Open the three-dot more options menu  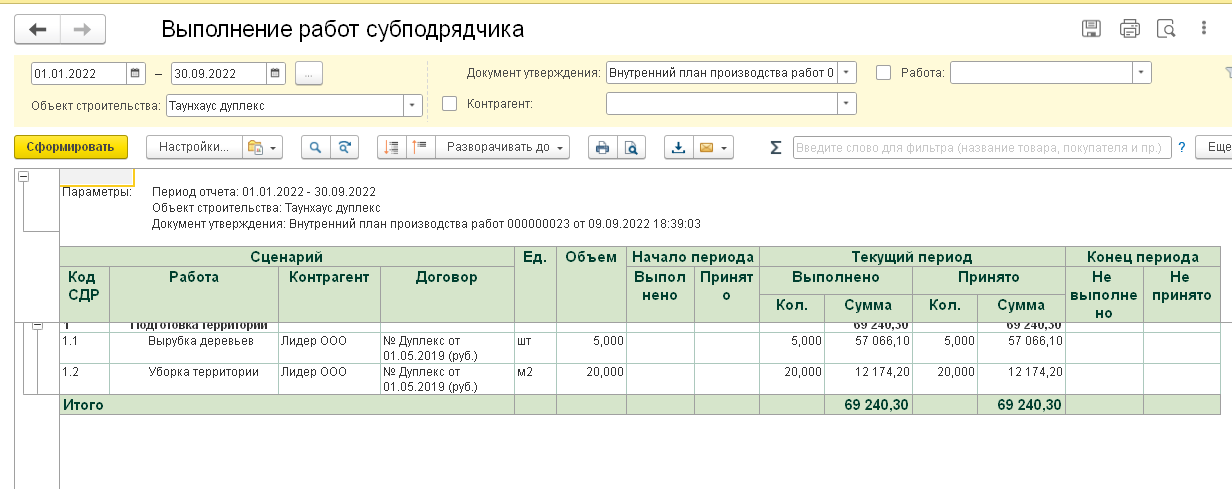(x=309, y=73)
